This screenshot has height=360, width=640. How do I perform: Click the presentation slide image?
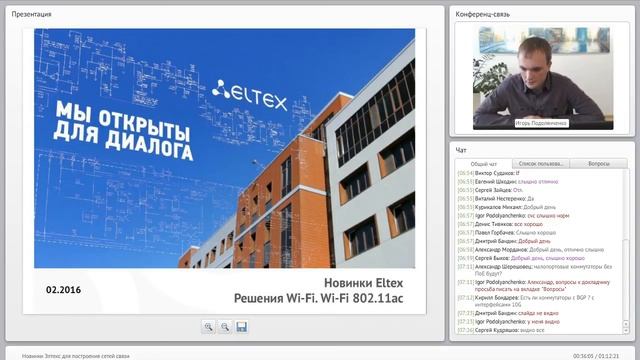224,148
